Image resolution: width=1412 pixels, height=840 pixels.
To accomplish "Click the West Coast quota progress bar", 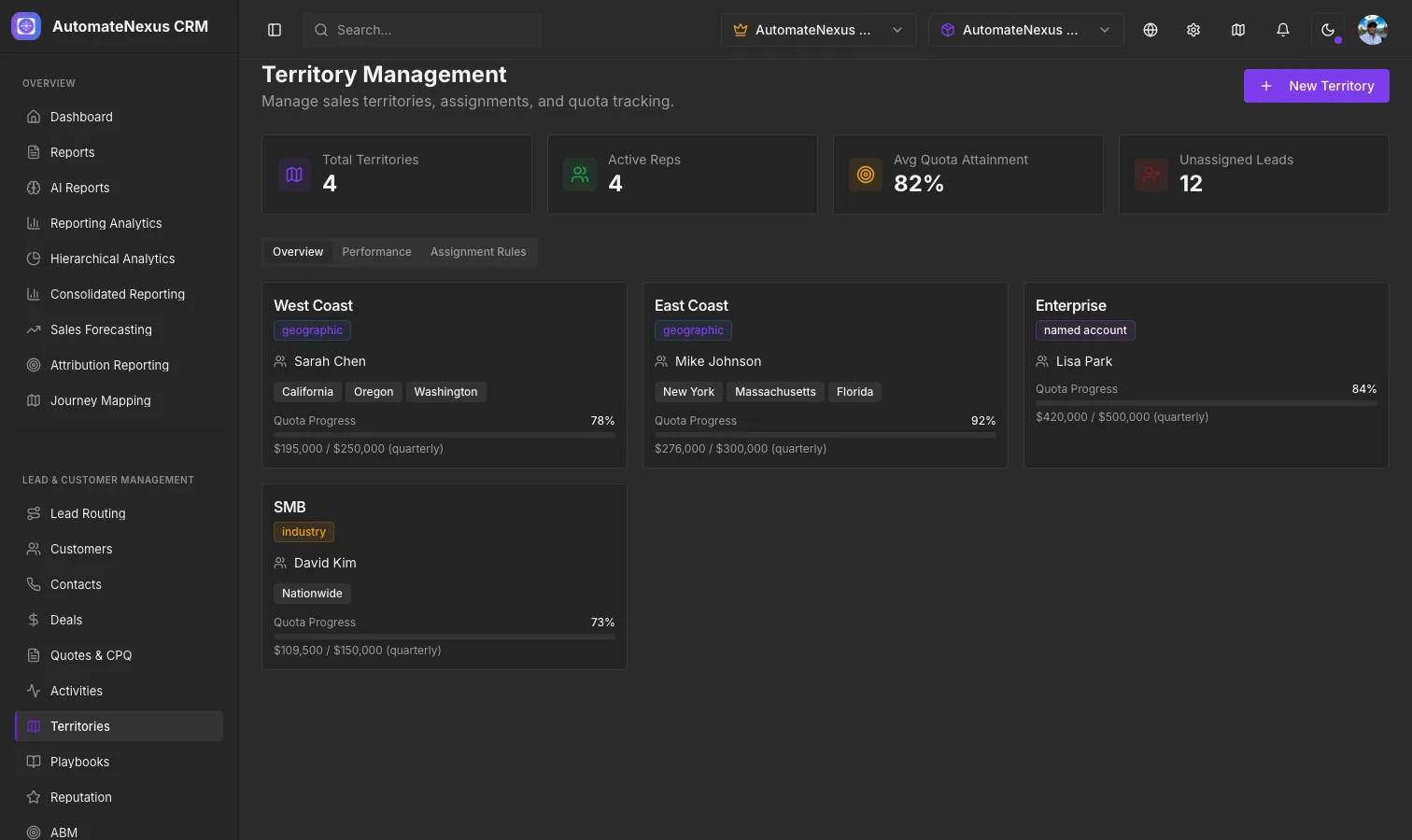I will click(445, 435).
